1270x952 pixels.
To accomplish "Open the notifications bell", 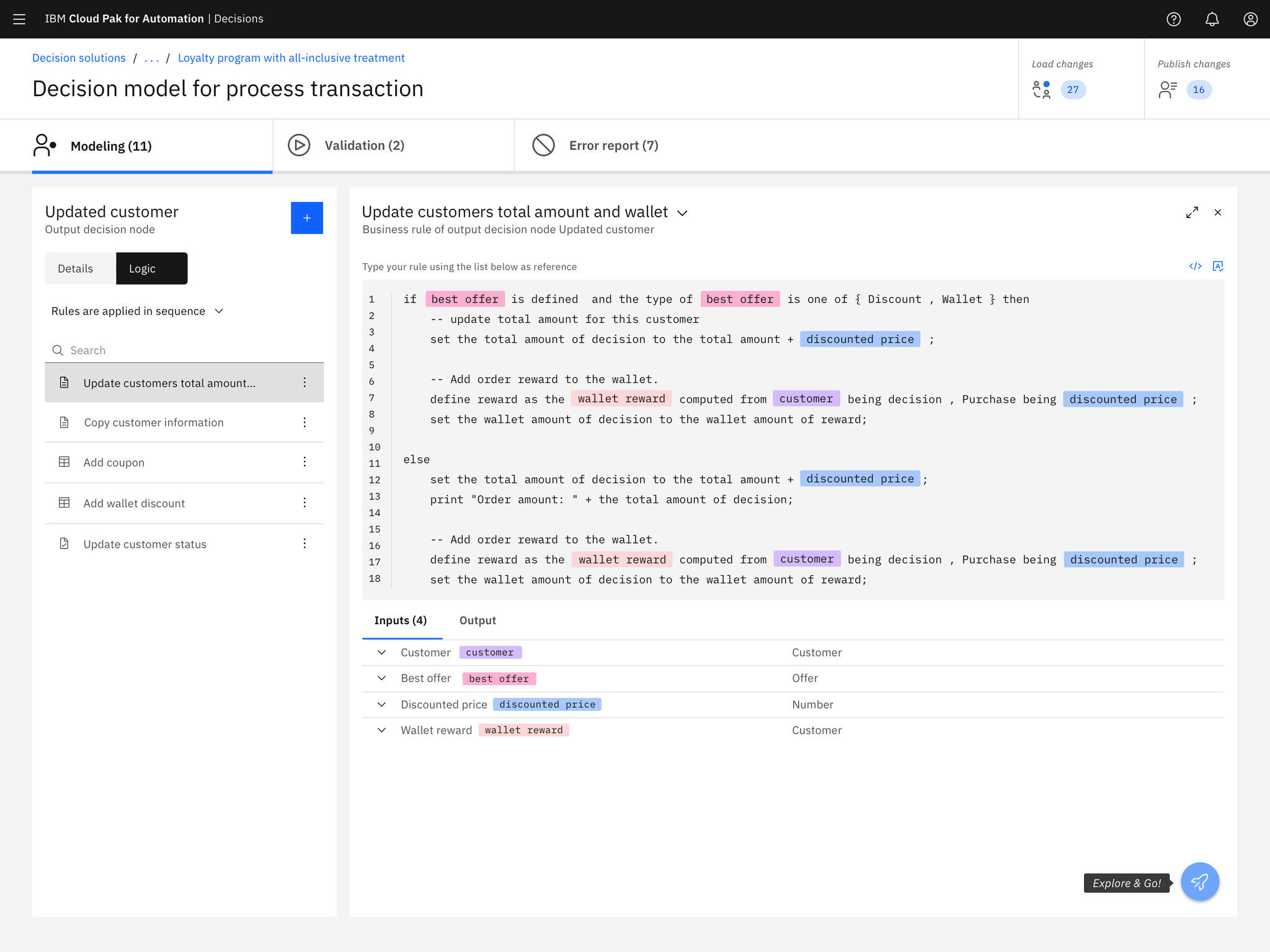I will click(1212, 19).
